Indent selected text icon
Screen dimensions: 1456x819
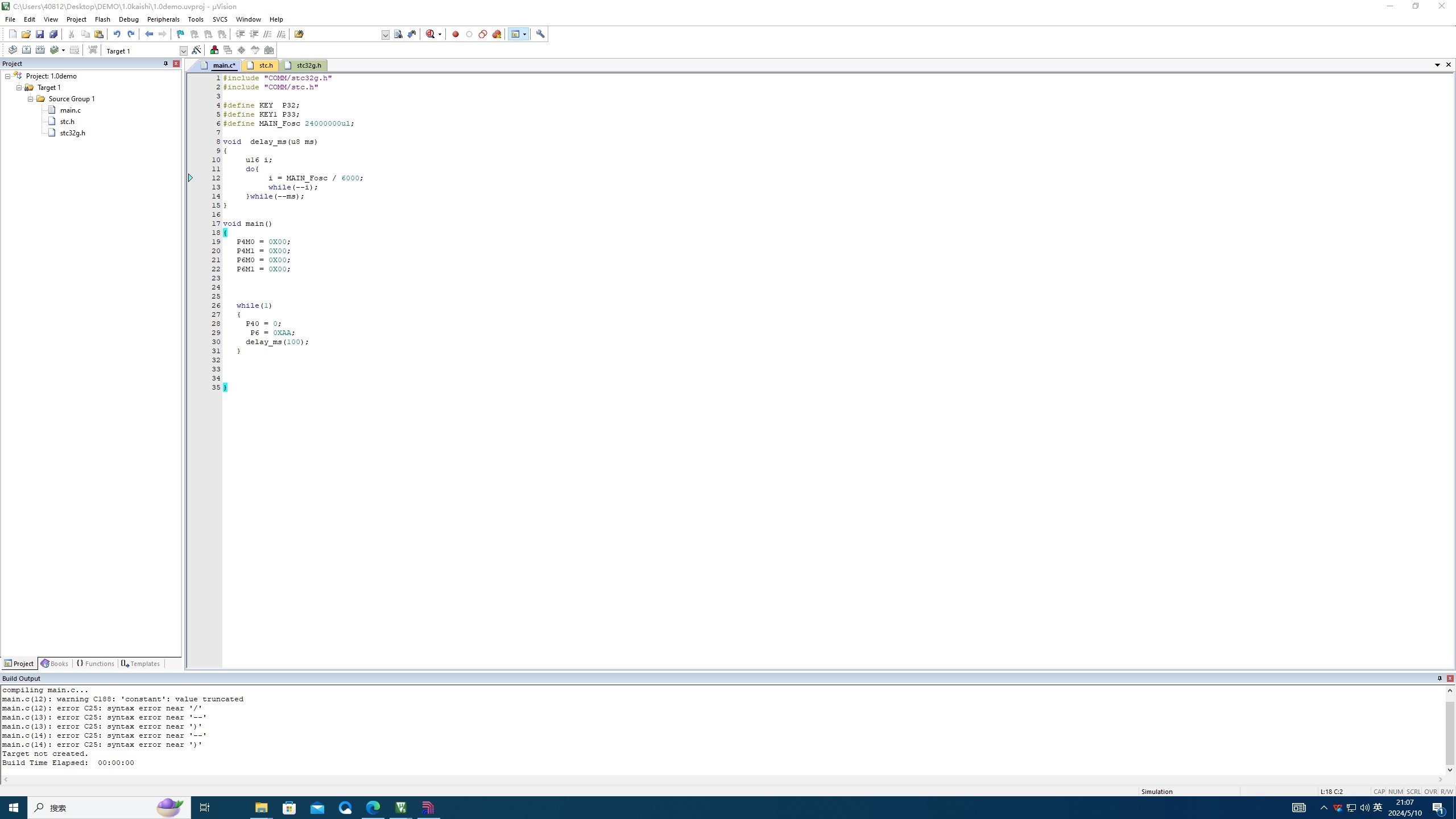point(241,34)
